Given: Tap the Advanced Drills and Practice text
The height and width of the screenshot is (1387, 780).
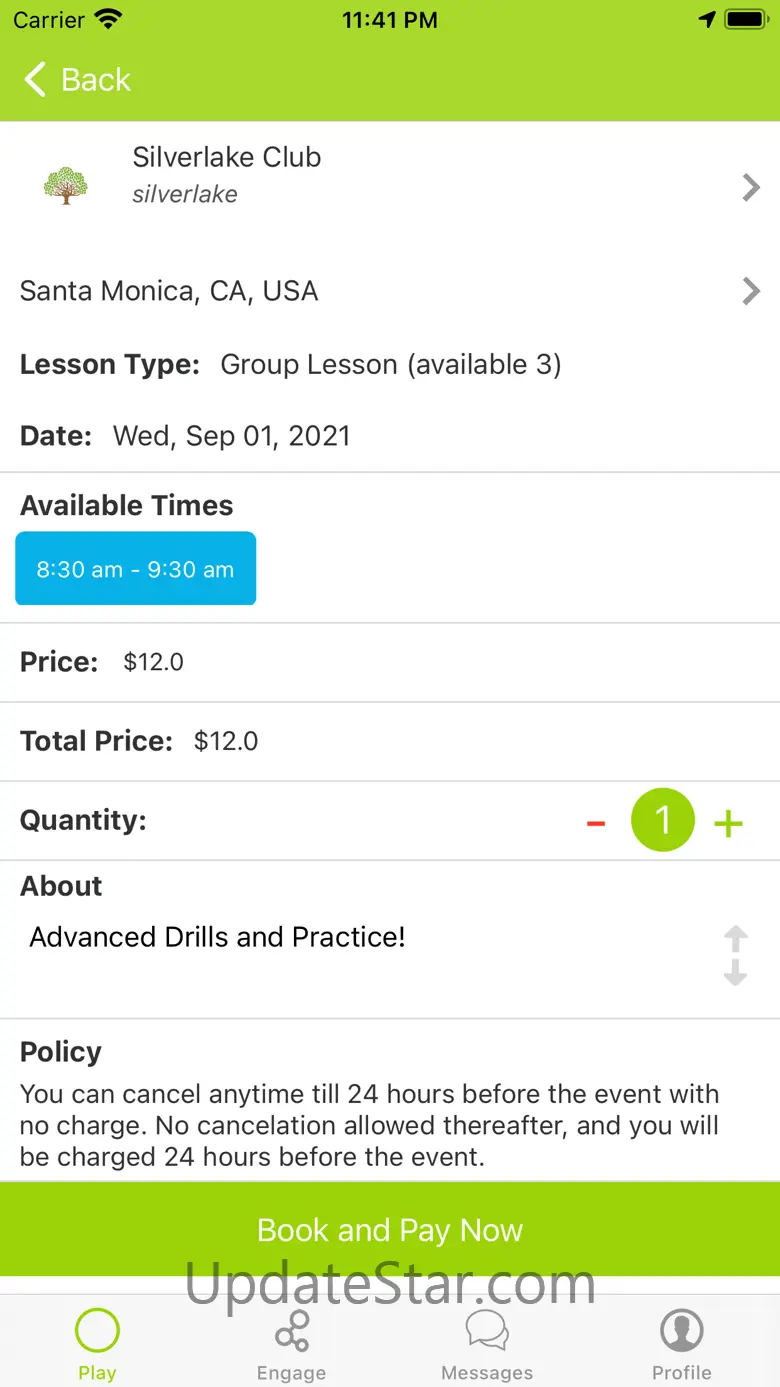Looking at the screenshot, I should click(218, 937).
